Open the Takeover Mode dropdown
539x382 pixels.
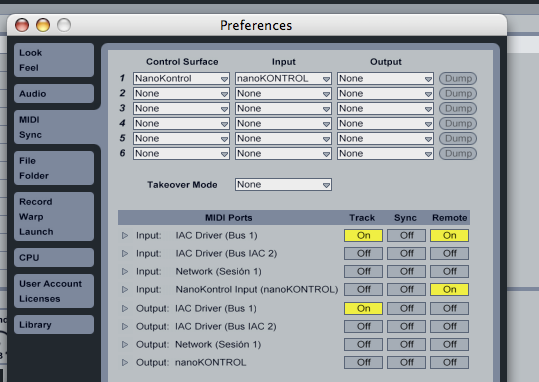click(283, 185)
